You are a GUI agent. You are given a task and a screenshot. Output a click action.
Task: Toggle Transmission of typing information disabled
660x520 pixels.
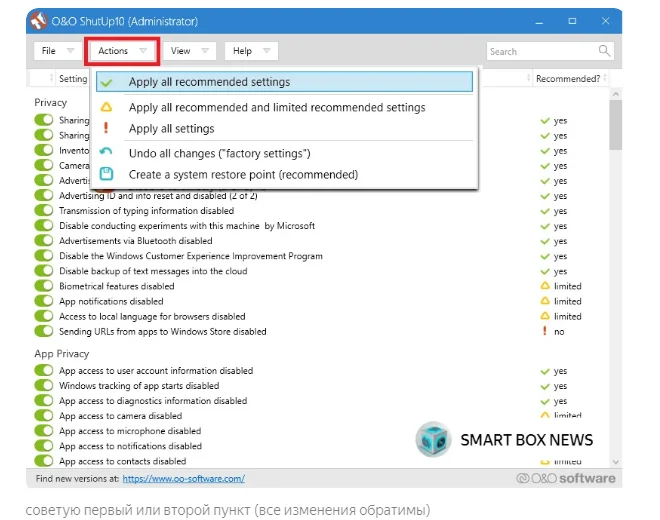click(44, 210)
